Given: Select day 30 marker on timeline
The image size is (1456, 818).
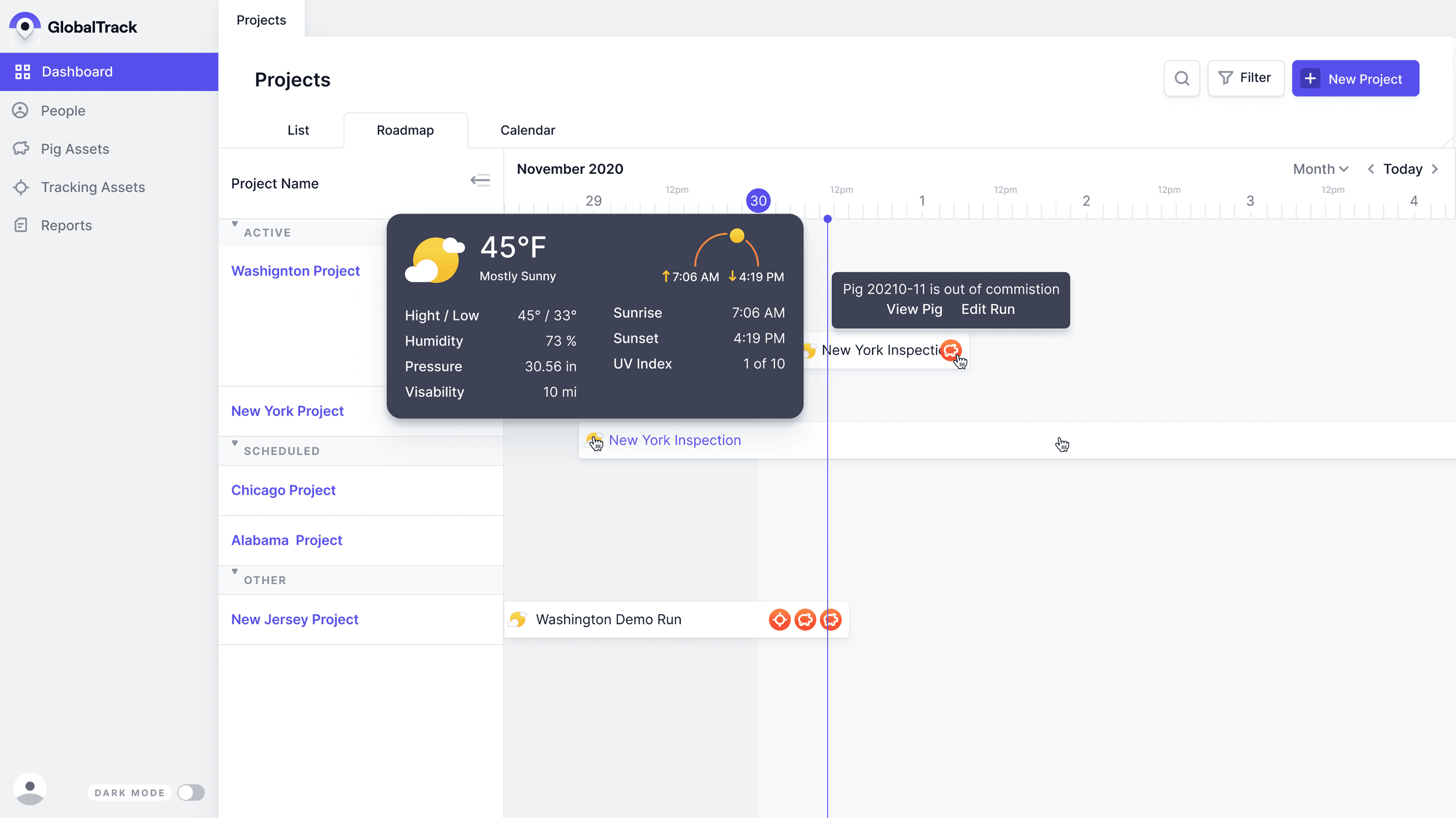Looking at the screenshot, I should point(758,201).
